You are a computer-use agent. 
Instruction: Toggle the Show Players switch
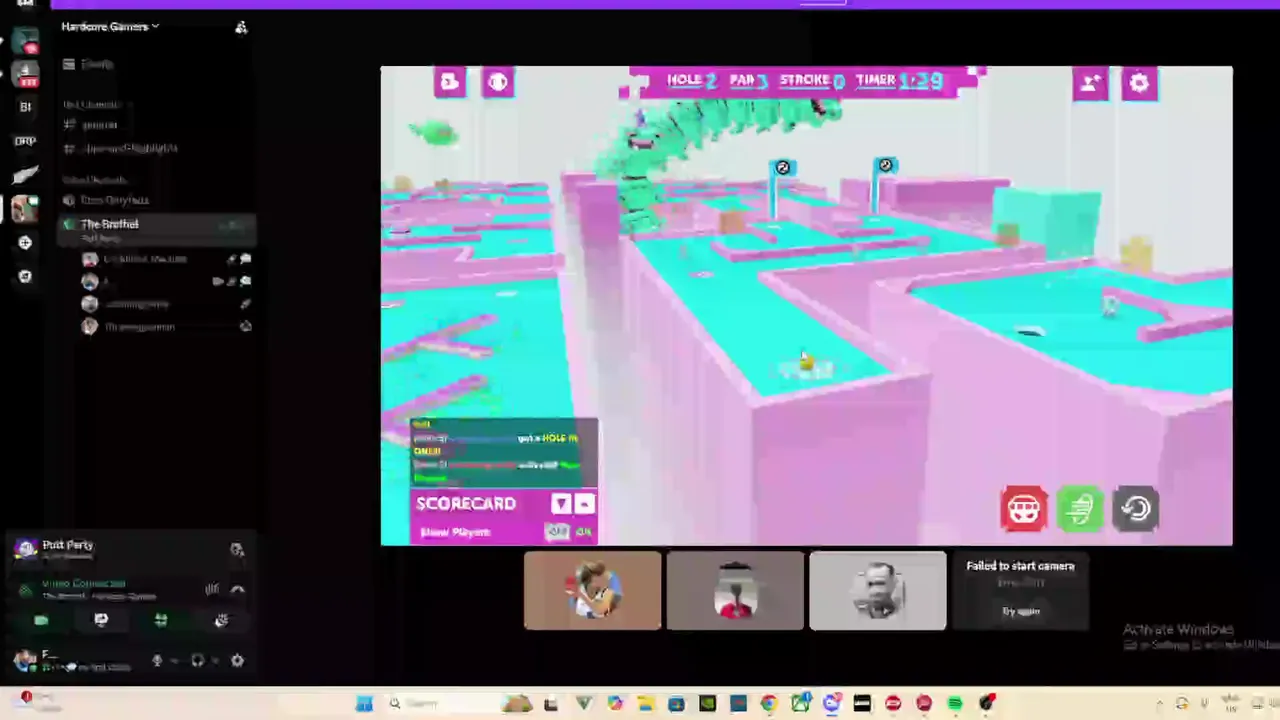tap(568, 532)
